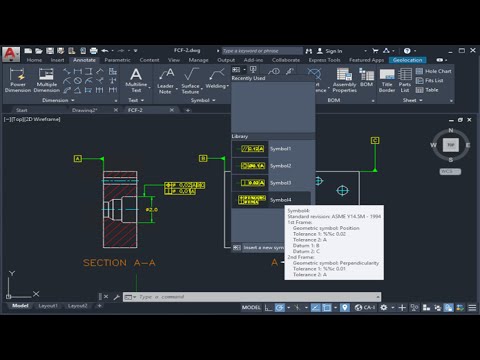
Task: Click the Fits List icon
Action: [430, 80]
